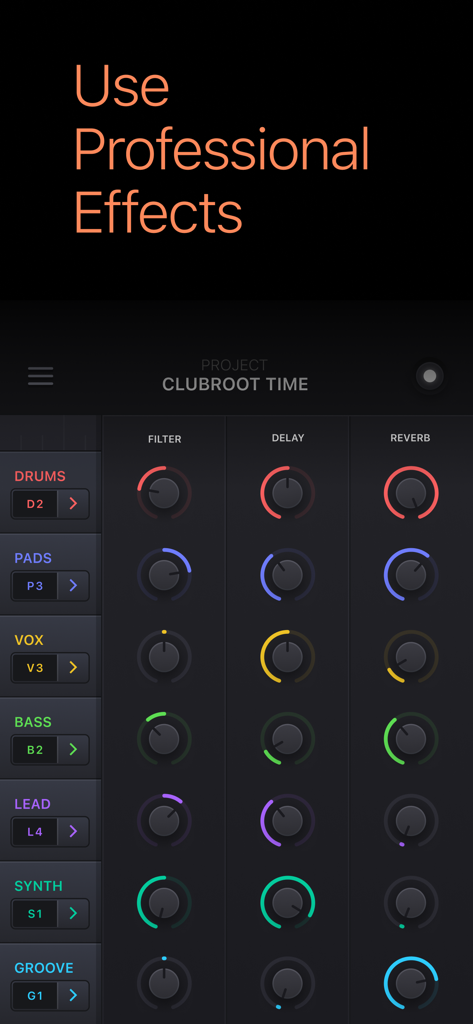Adjust the GROOVE filter knob
473x1024 pixels.
[x=164, y=984]
